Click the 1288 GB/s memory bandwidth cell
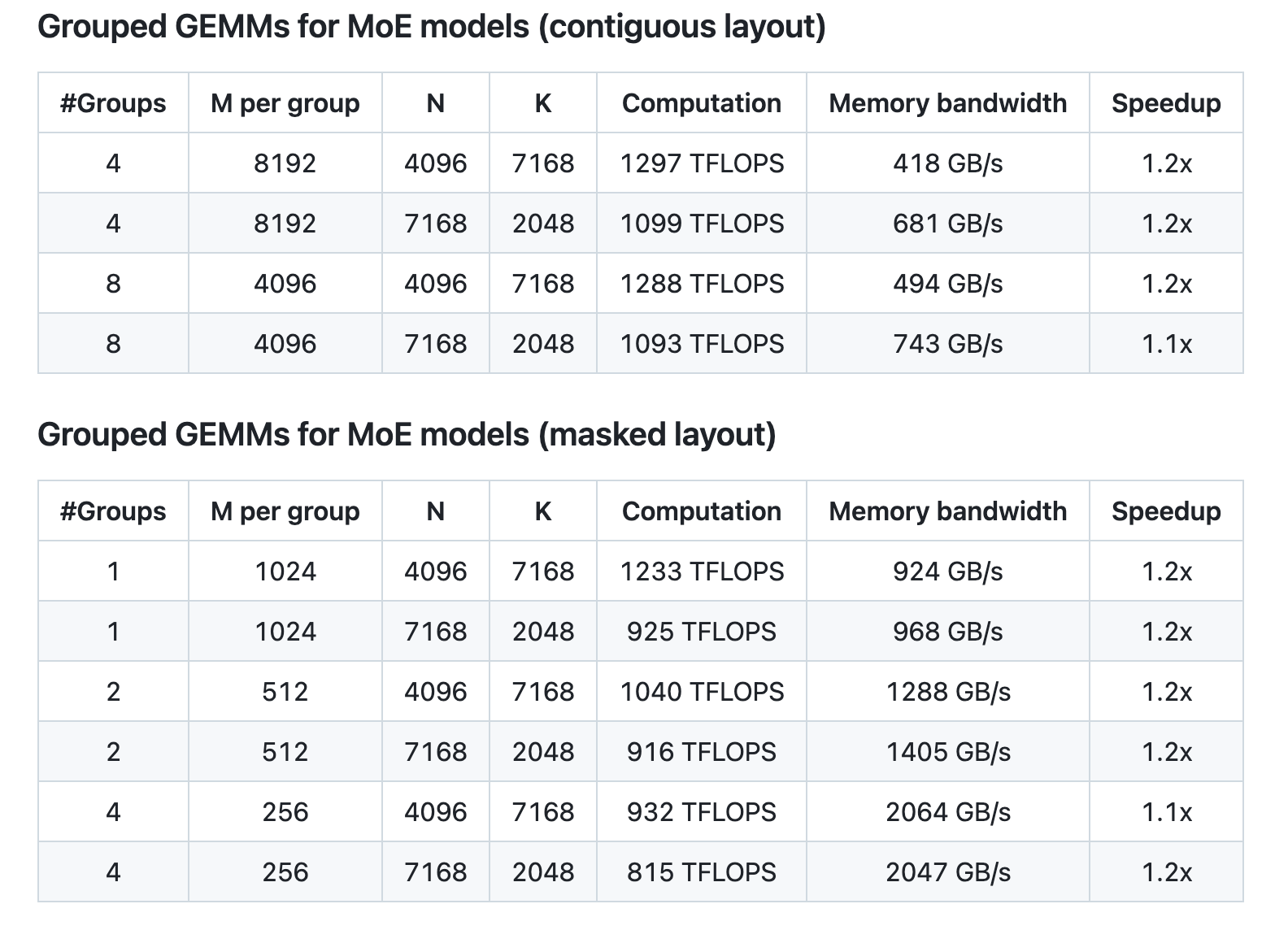The height and width of the screenshot is (930, 1288). tap(947, 692)
